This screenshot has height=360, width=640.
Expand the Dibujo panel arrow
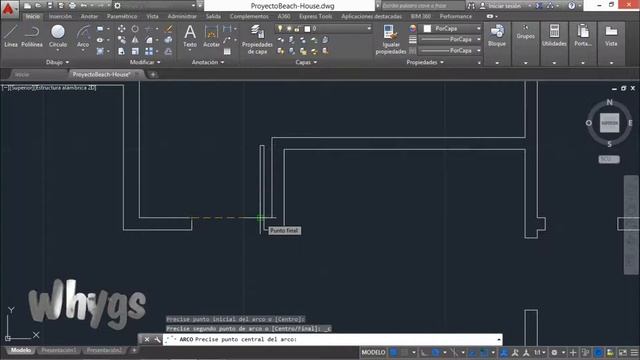point(67,62)
